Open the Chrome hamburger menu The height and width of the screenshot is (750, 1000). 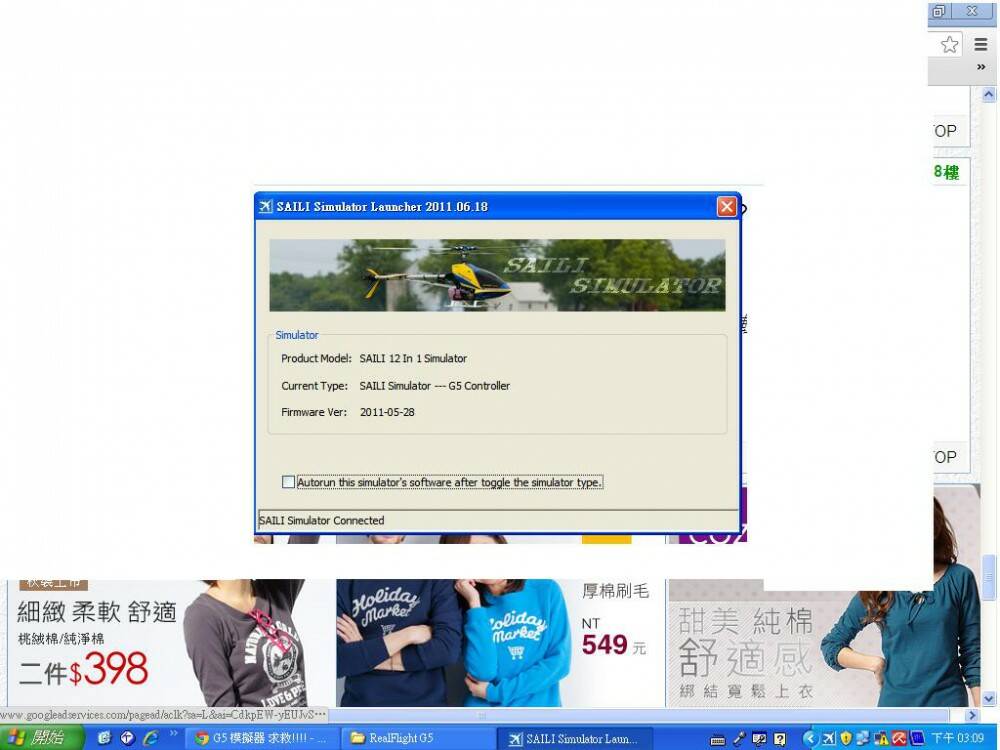tap(981, 45)
